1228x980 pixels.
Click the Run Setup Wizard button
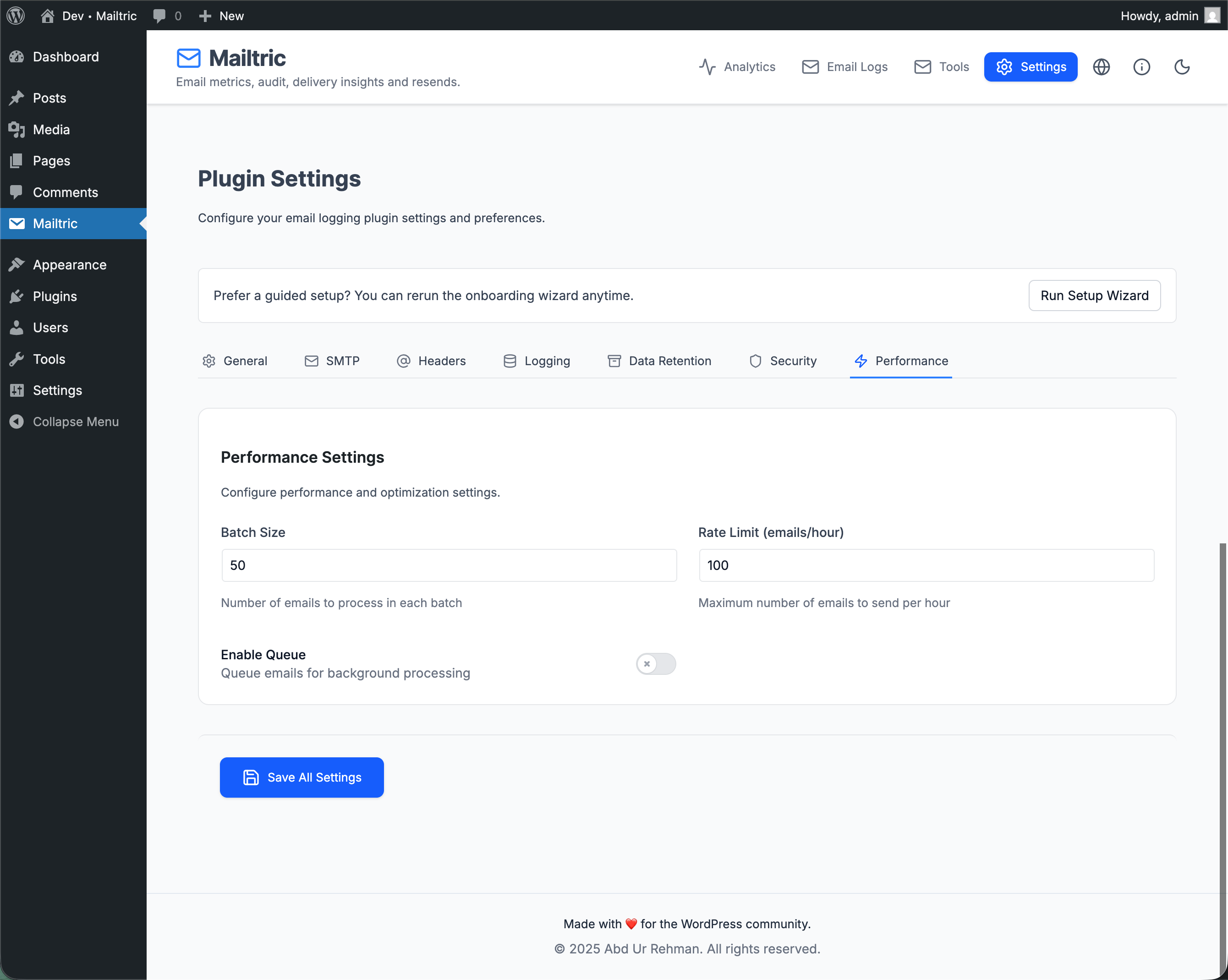point(1094,296)
